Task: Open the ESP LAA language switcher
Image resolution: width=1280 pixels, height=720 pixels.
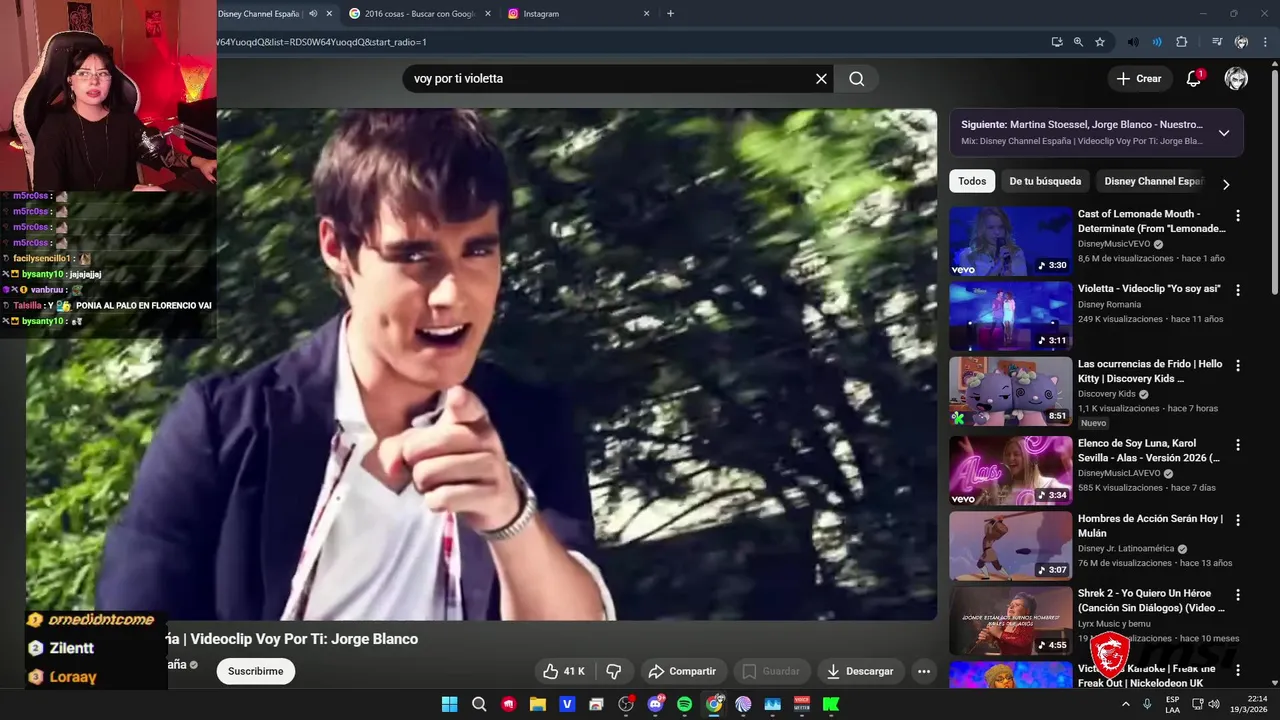Action: click(1172, 704)
